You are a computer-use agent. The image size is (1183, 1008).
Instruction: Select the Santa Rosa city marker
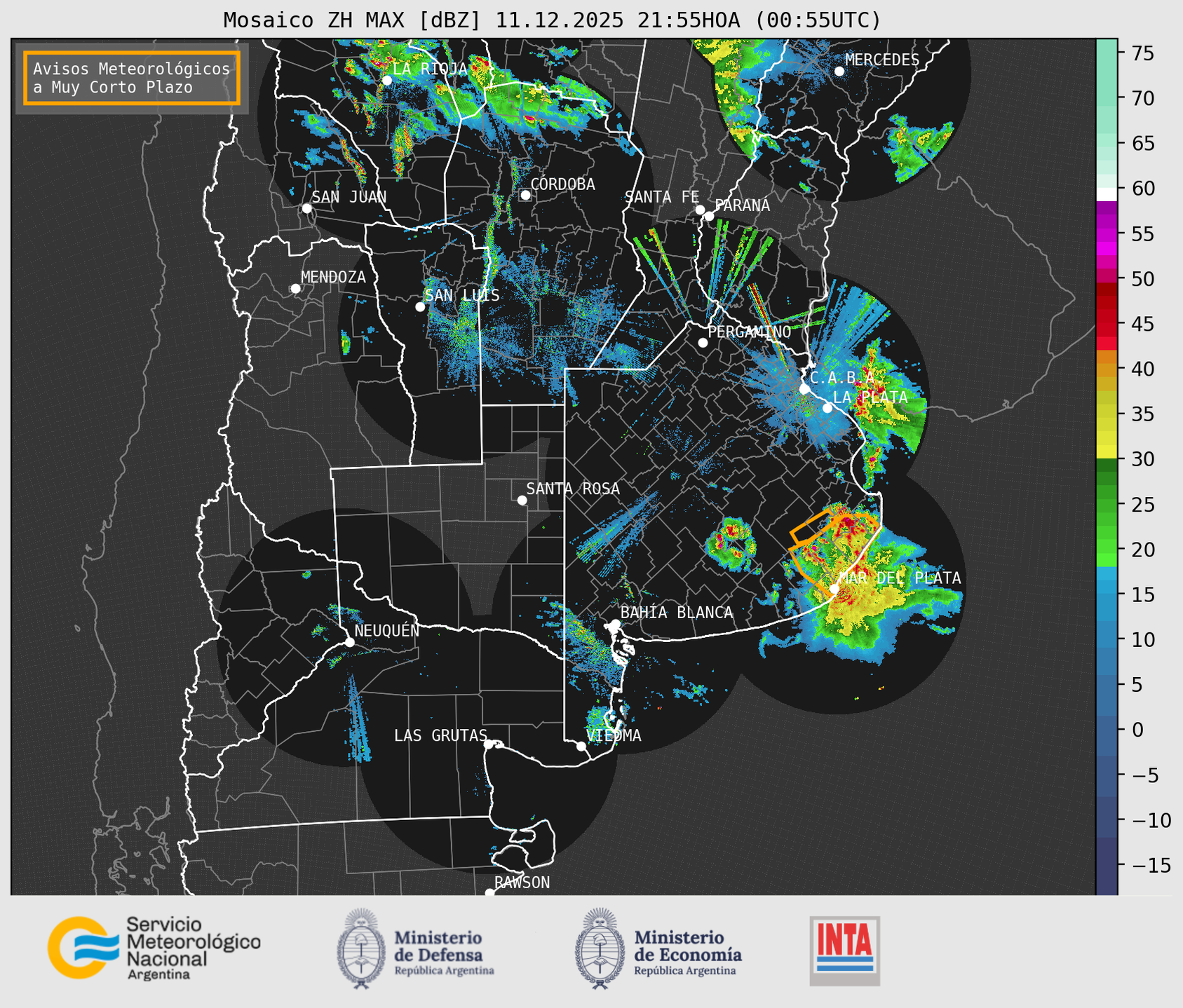tap(522, 500)
